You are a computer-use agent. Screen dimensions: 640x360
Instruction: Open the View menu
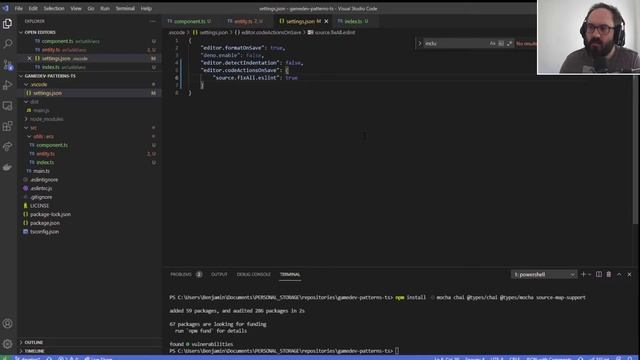(76, 9)
